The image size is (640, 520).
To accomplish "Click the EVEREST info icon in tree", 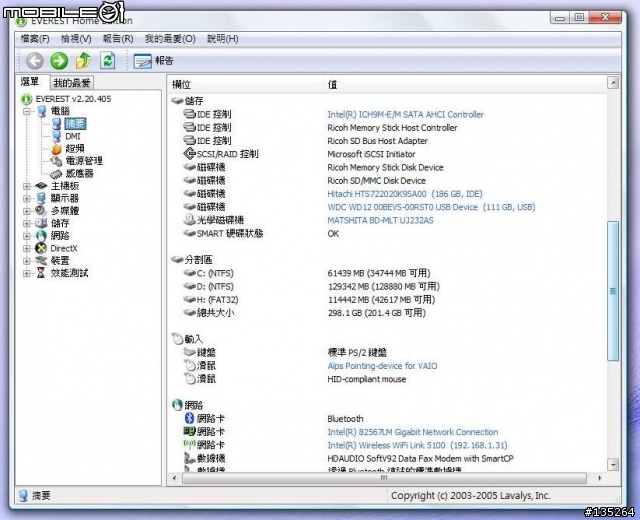I will point(27,99).
